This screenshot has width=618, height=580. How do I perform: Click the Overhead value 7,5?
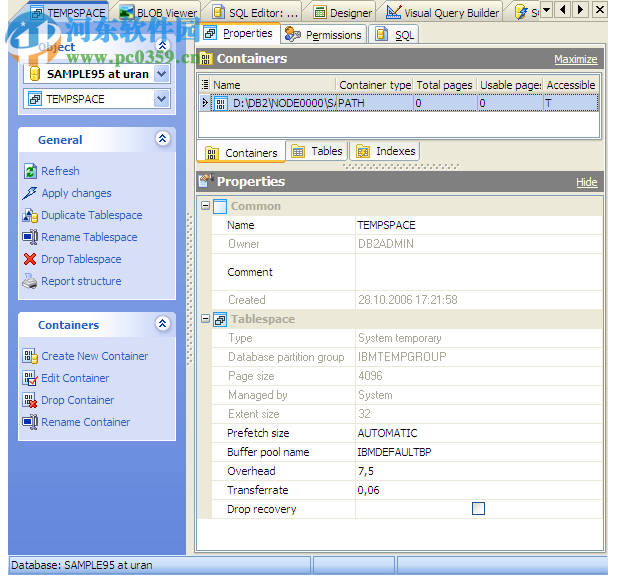478,471
